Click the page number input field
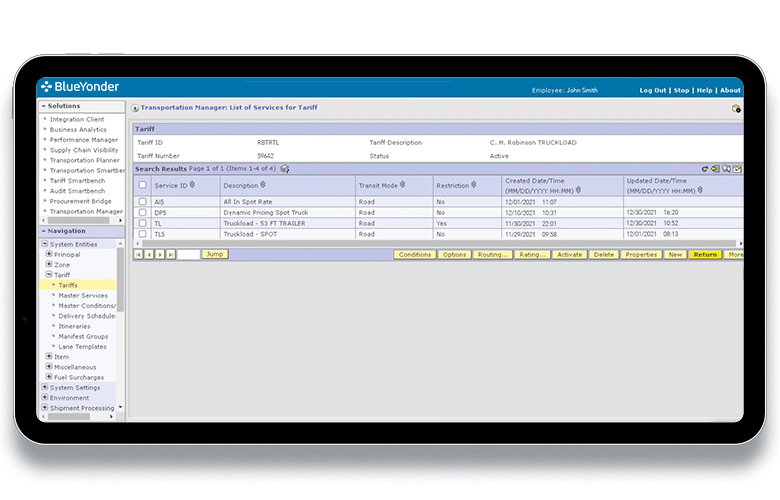This screenshot has width=780, height=500. coord(188,255)
